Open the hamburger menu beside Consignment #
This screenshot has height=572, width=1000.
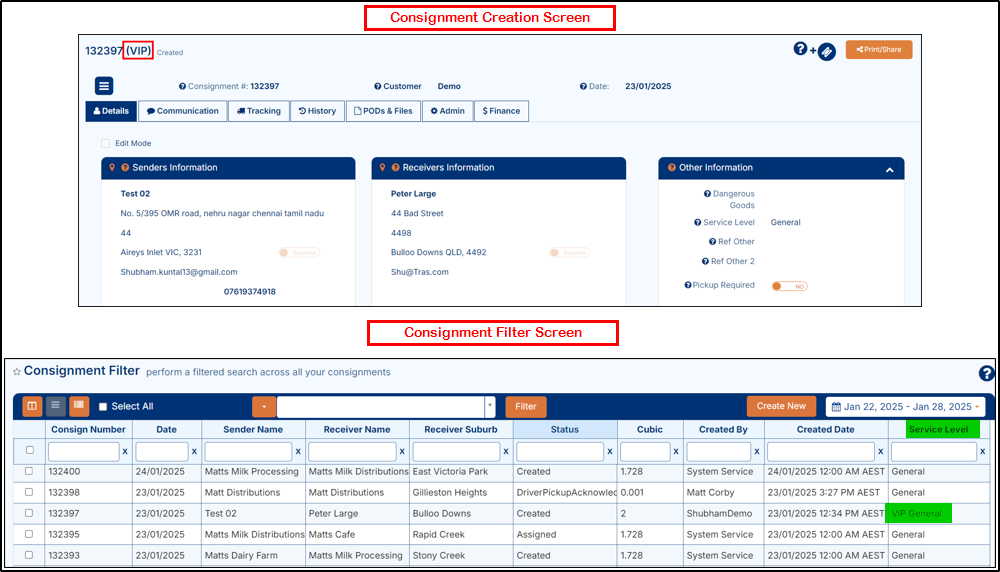click(104, 86)
